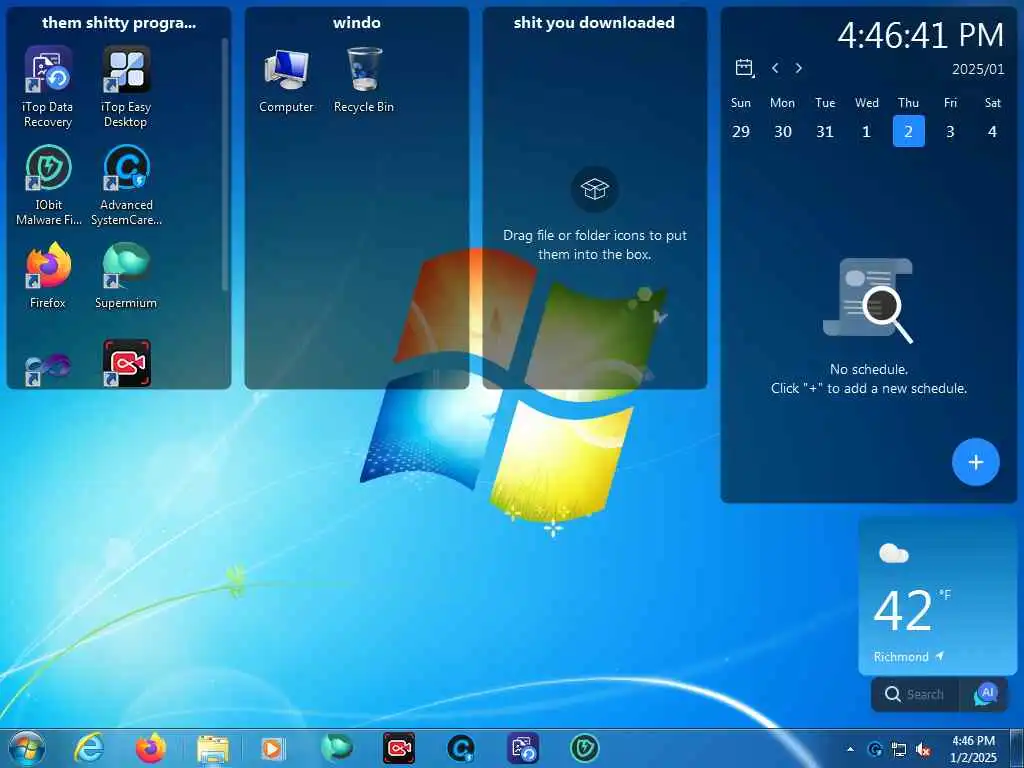Open Windows Explorer from taskbar
This screenshot has width=1024, height=768.
[x=212, y=748]
